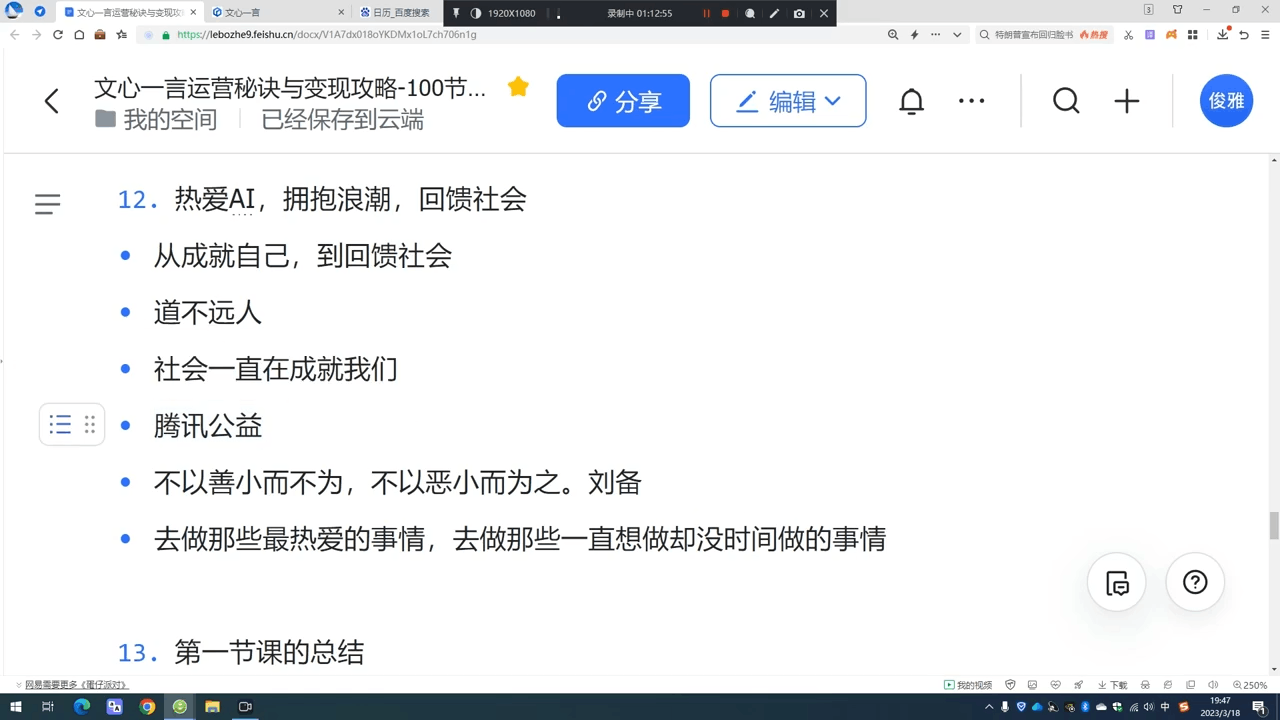
Task: Take screenshot with recorder camera icon
Action: (799, 13)
